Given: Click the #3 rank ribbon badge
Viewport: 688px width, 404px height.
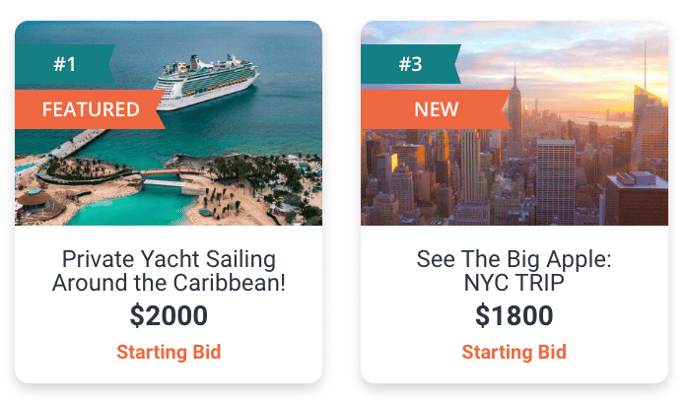Looking at the screenshot, I should pyautogui.click(x=410, y=65).
